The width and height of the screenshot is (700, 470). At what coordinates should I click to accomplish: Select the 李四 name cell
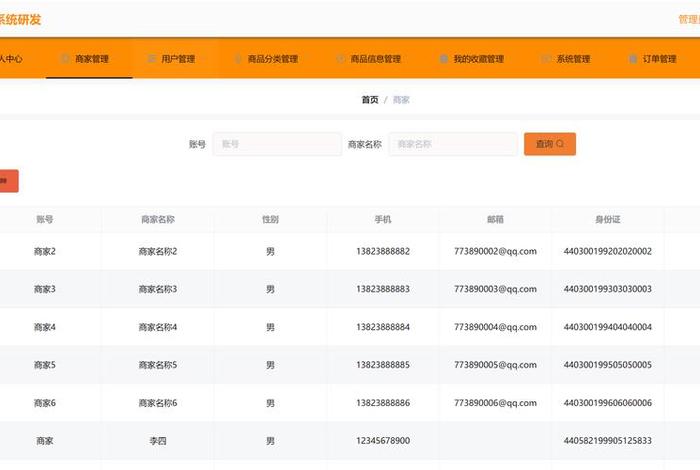(158, 441)
